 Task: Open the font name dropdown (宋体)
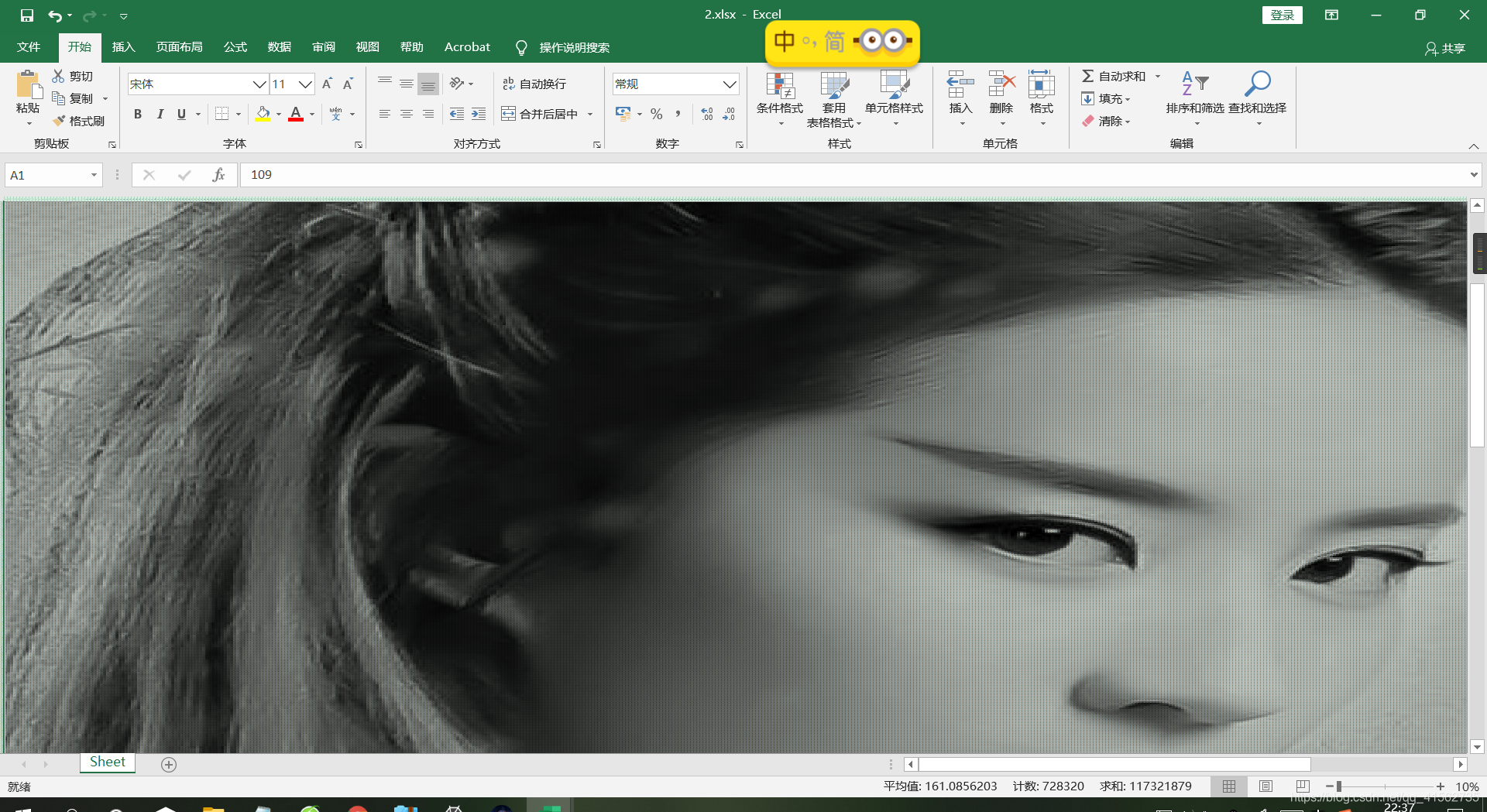coord(259,84)
